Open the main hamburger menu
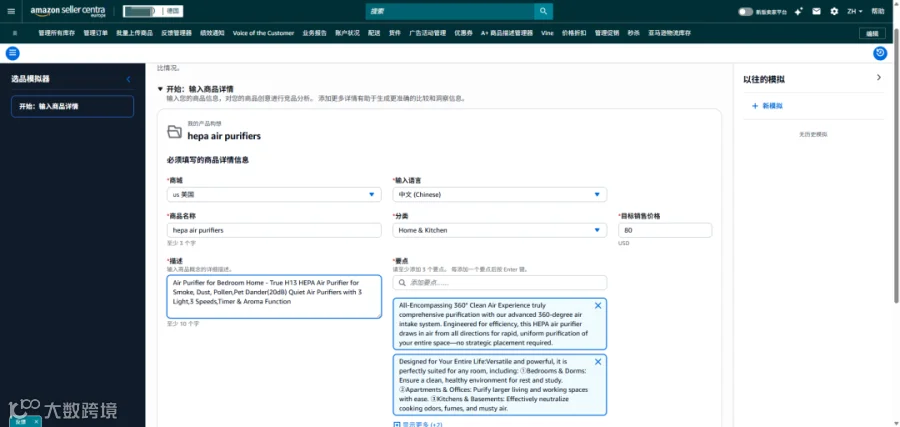Image resolution: width=900 pixels, height=427 pixels. [11, 11]
